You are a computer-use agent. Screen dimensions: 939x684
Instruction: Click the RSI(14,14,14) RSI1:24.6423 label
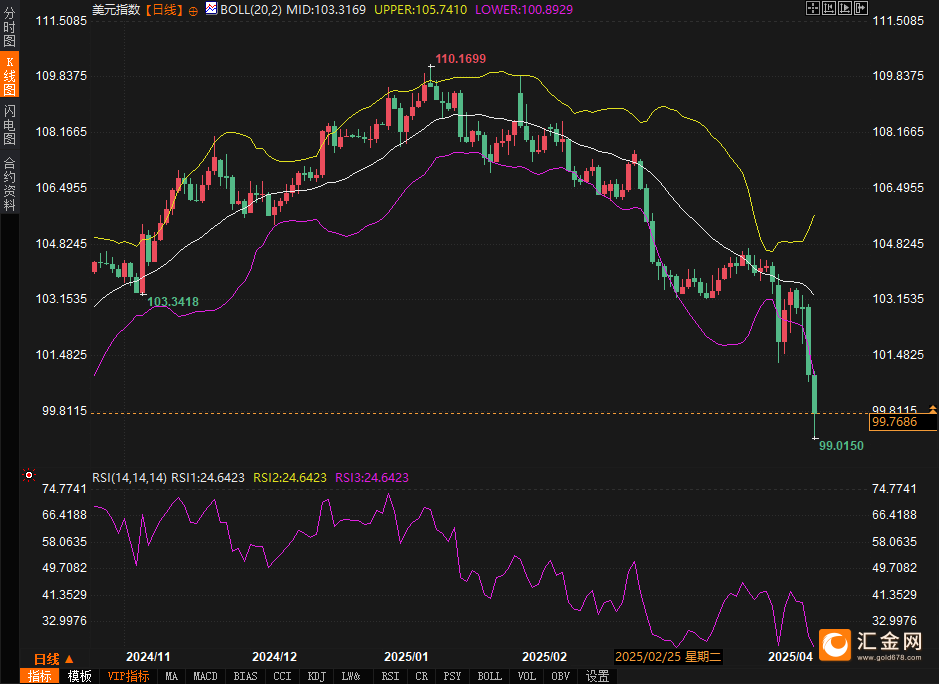pos(168,477)
